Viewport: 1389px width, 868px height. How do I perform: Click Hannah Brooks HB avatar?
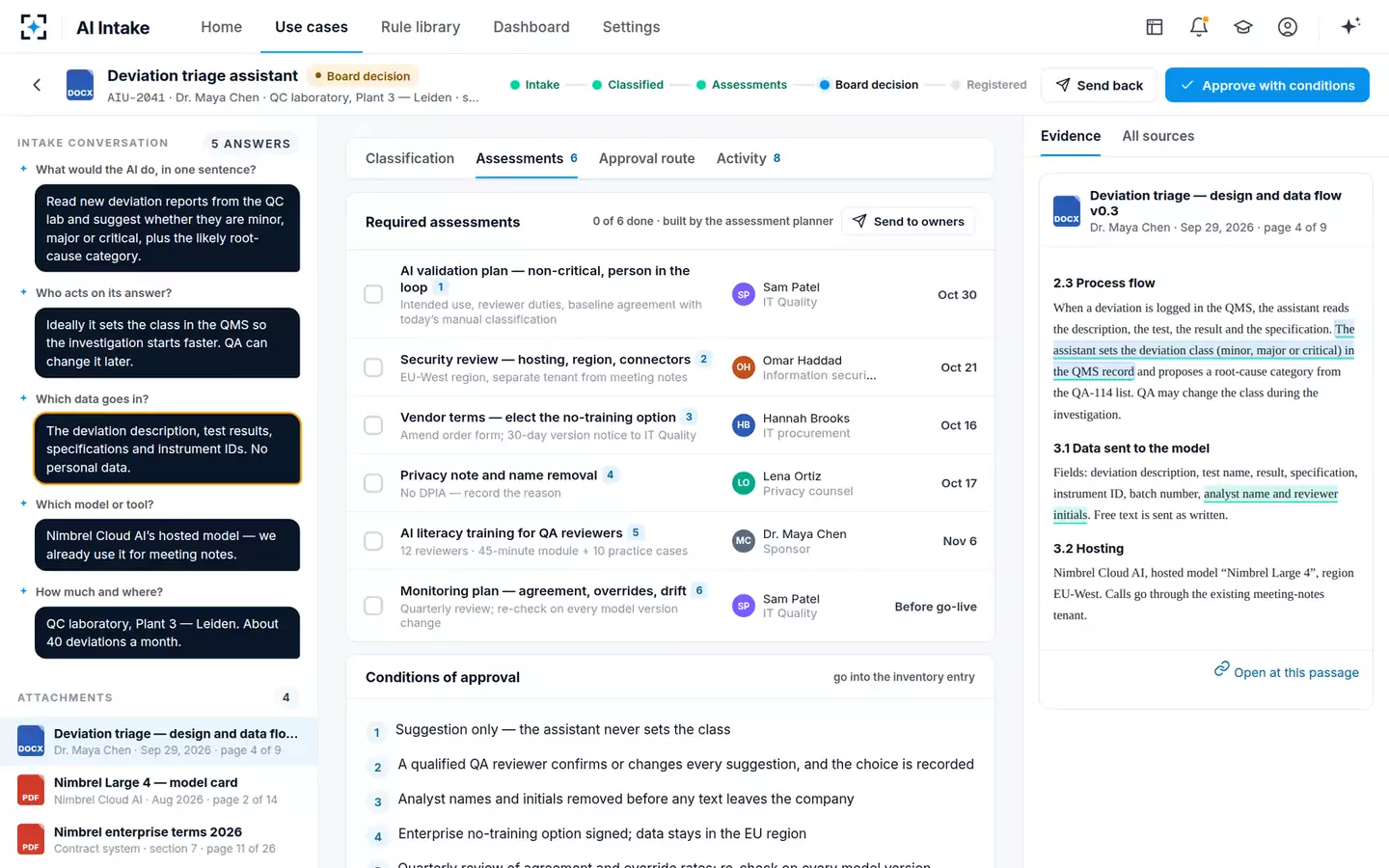(x=743, y=425)
